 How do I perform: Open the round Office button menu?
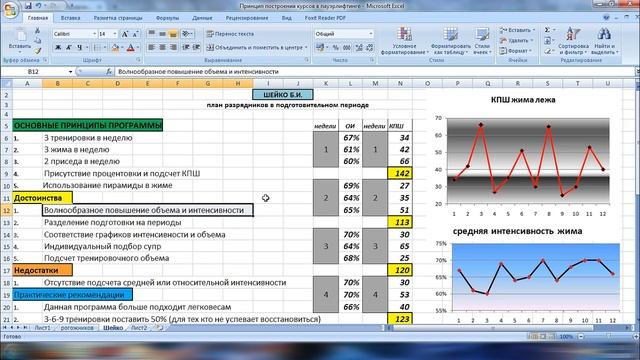point(10,9)
